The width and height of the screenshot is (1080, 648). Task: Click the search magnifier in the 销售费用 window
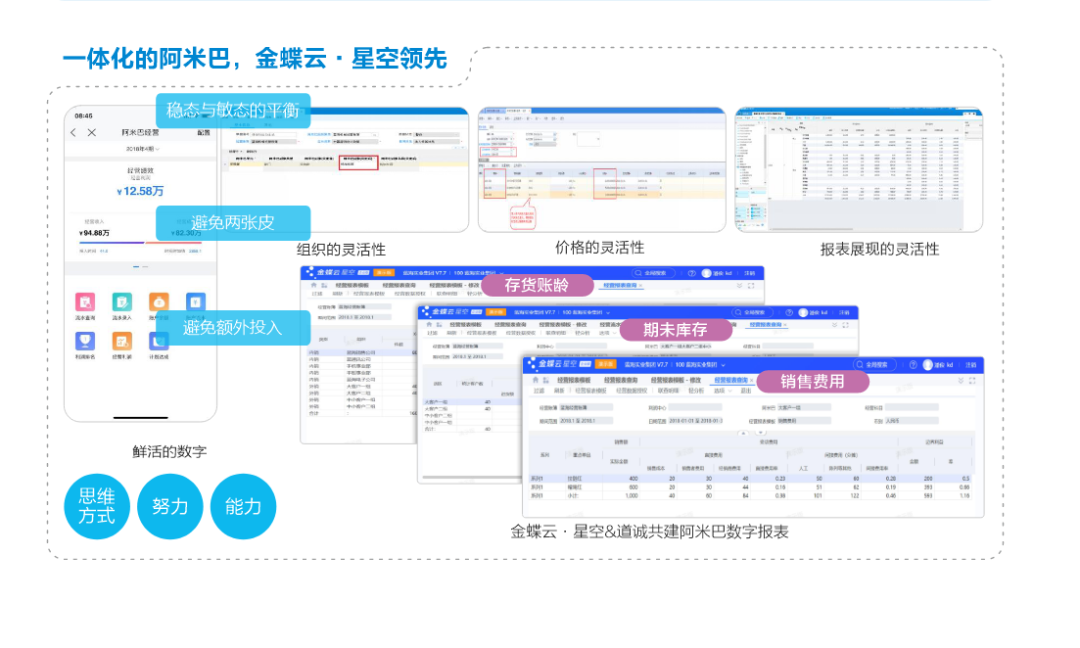(x=860, y=365)
